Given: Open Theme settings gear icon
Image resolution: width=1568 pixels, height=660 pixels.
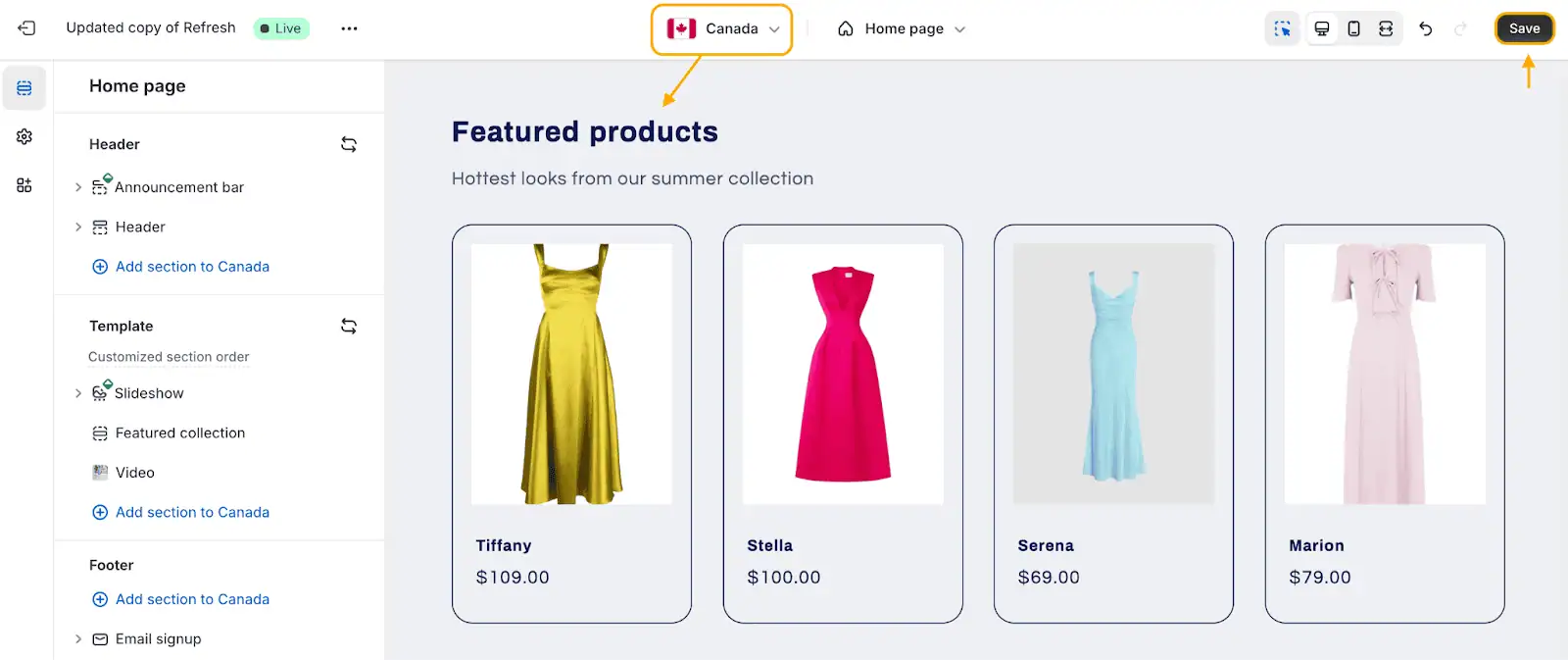Looking at the screenshot, I should pos(24,137).
